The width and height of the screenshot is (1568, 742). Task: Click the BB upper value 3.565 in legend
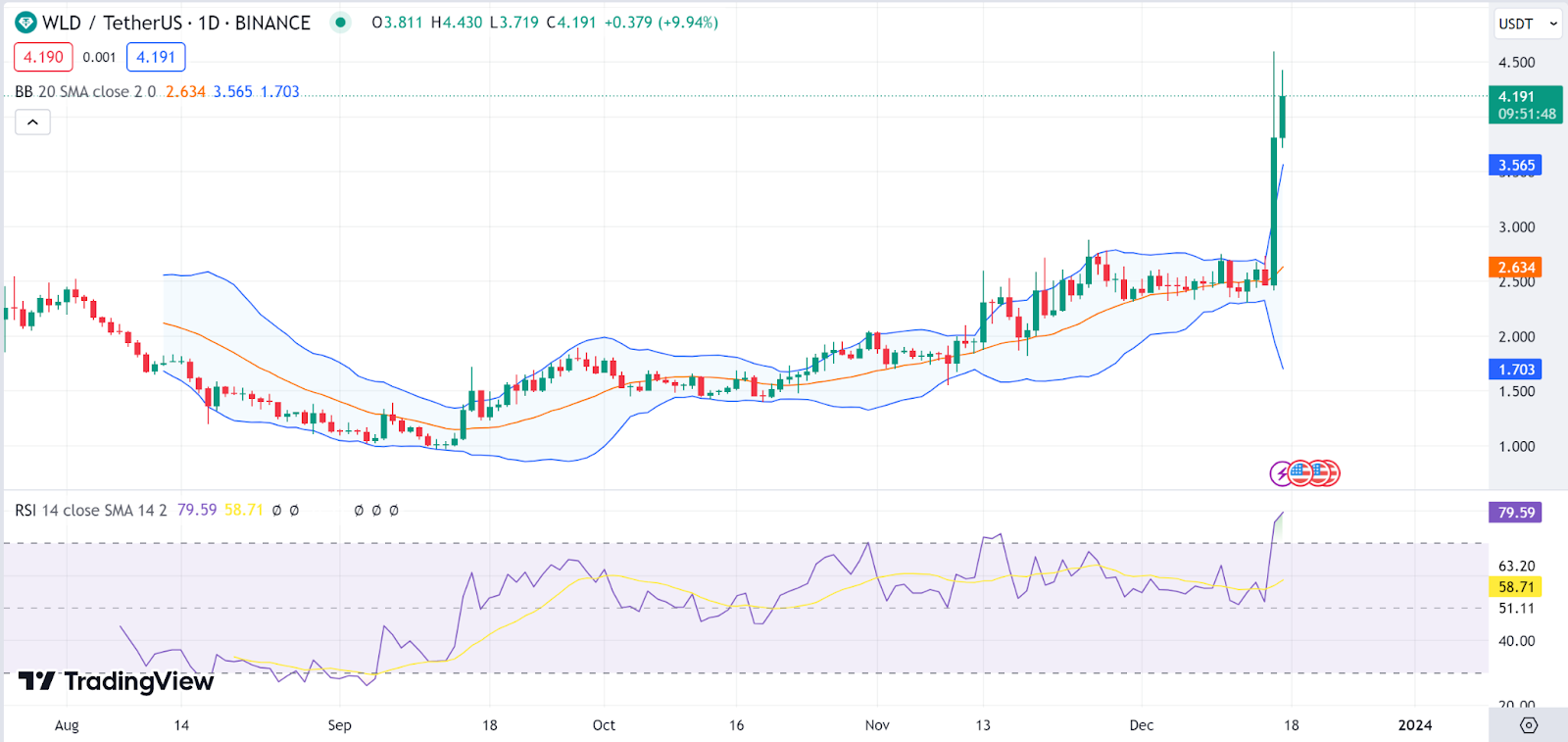(233, 91)
